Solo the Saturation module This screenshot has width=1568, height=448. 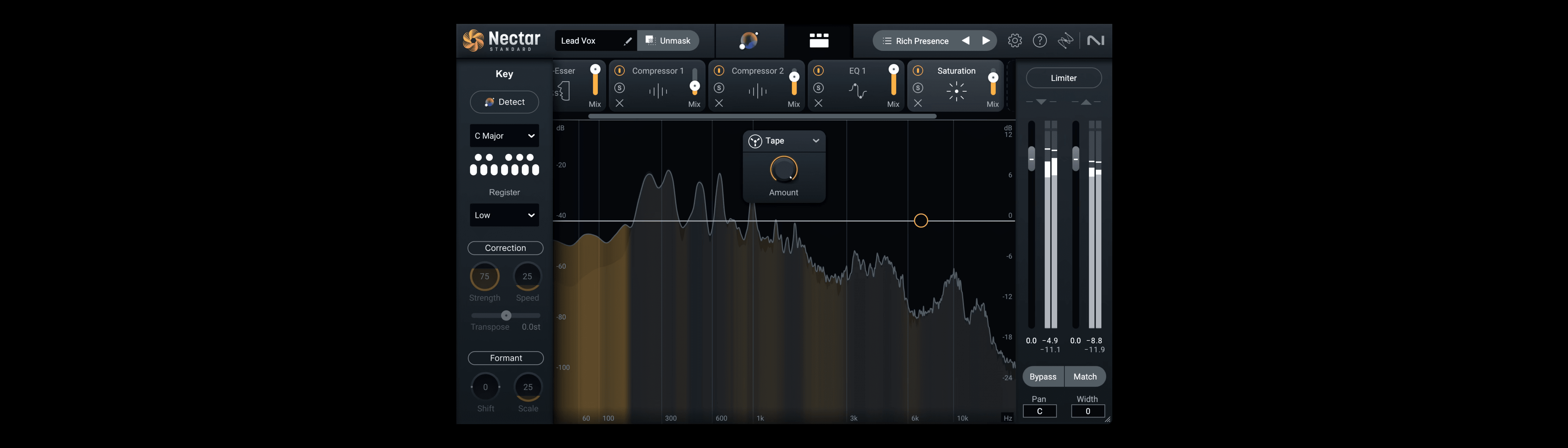pos(918,88)
